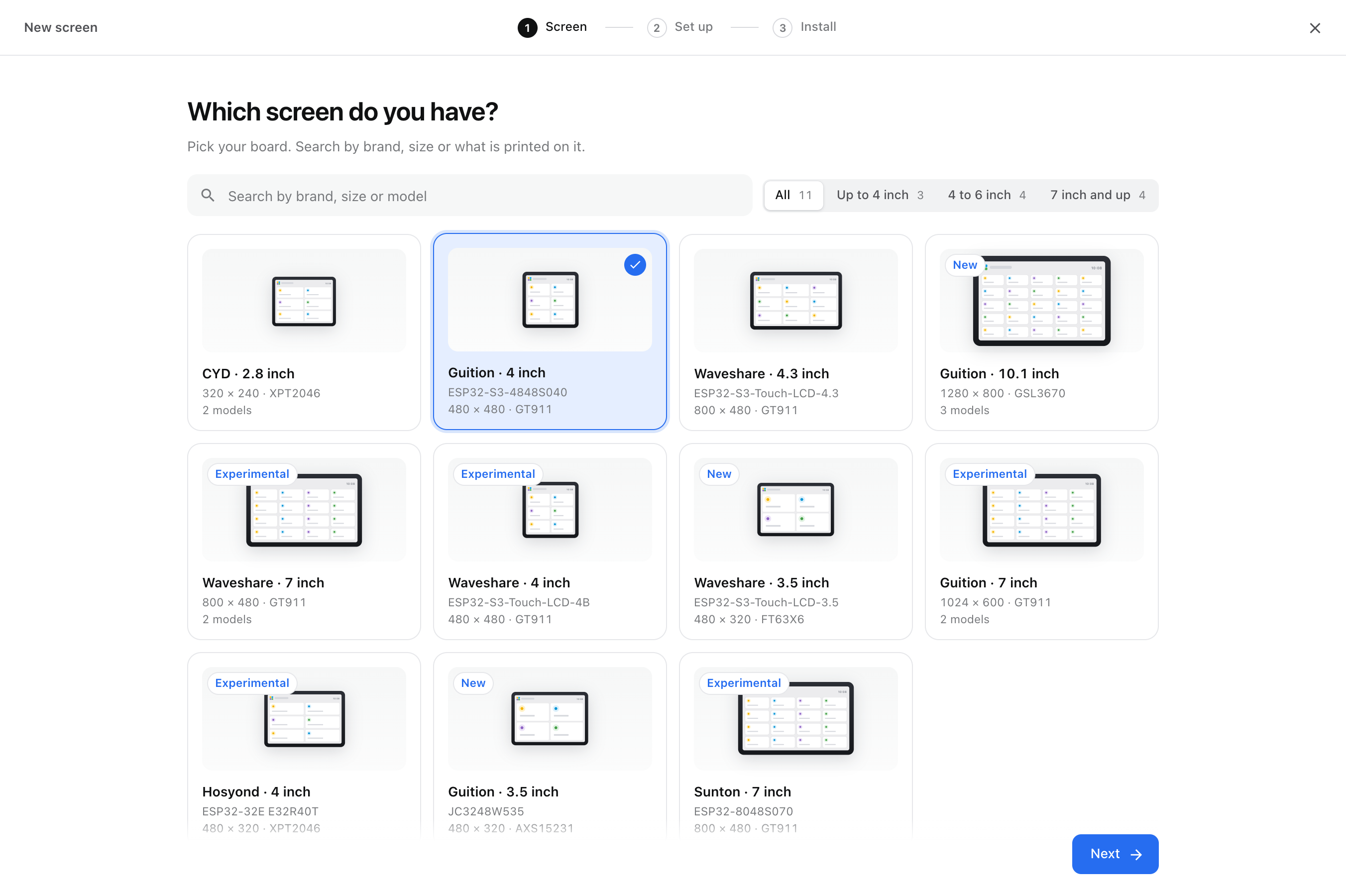Select the All filter tab
Viewport: 1346px width, 896px height.
coord(793,196)
